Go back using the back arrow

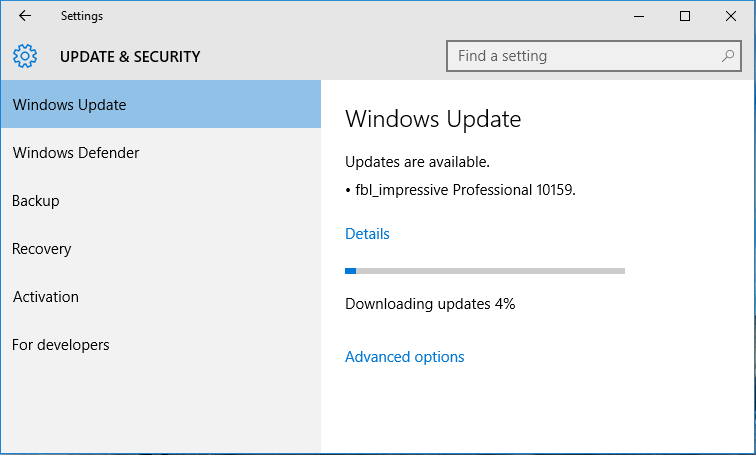coord(25,16)
